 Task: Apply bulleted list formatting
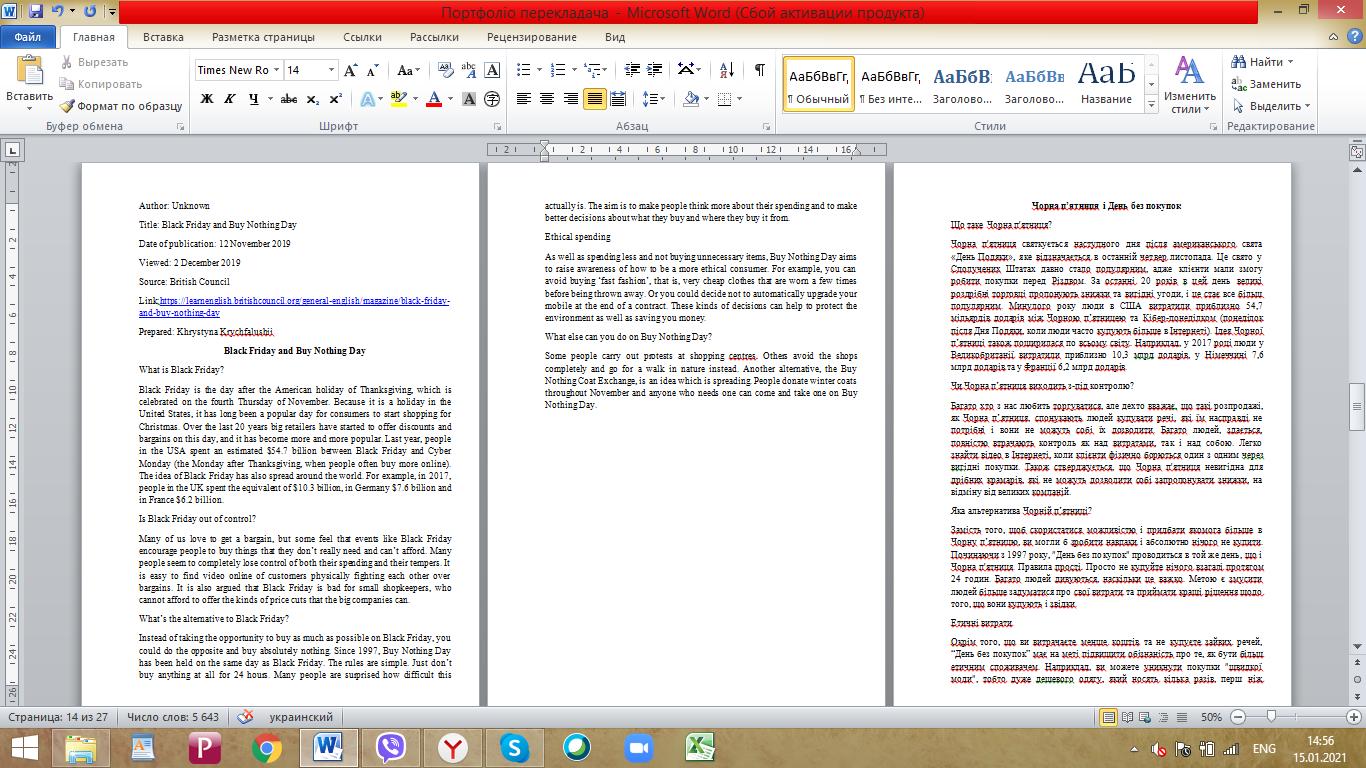[524, 70]
